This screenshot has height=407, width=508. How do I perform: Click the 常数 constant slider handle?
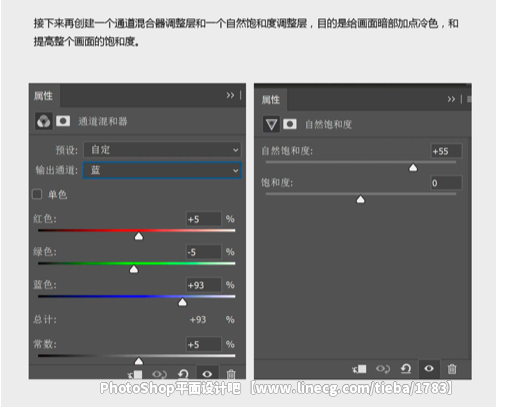click(x=139, y=361)
